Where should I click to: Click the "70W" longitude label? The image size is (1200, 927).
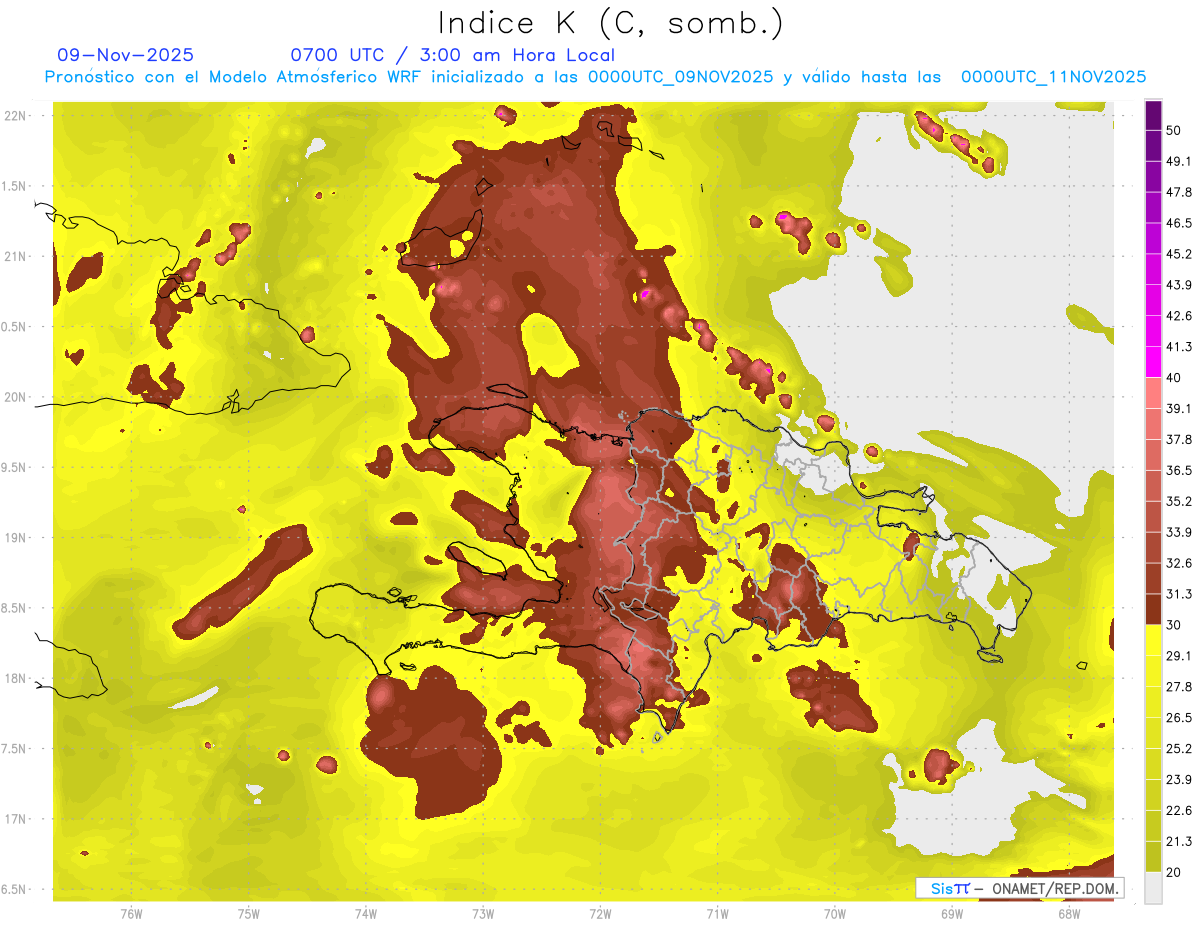point(835,913)
